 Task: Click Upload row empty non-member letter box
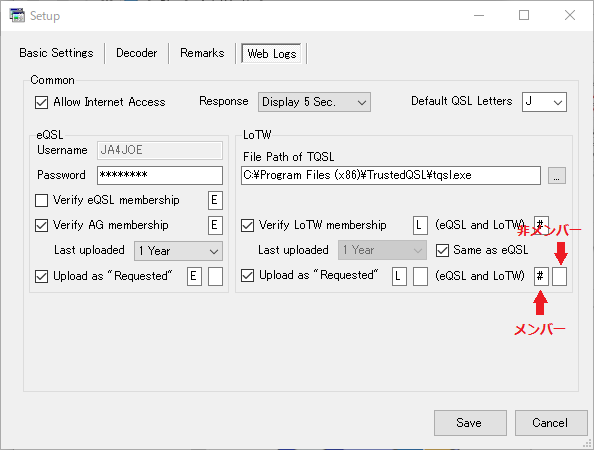[x=559, y=276]
